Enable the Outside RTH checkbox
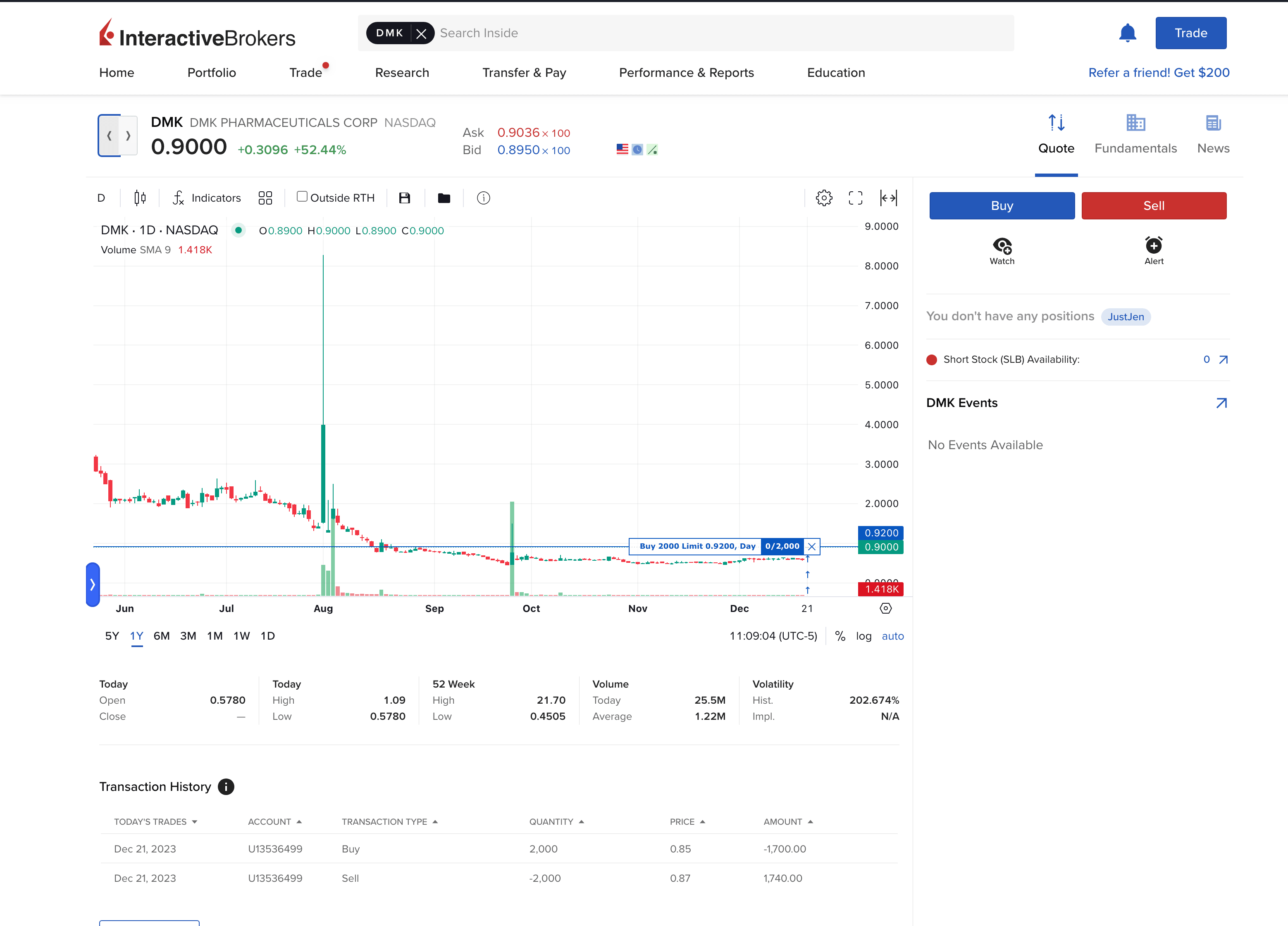This screenshot has width=1288, height=926. (x=302, y=196)
